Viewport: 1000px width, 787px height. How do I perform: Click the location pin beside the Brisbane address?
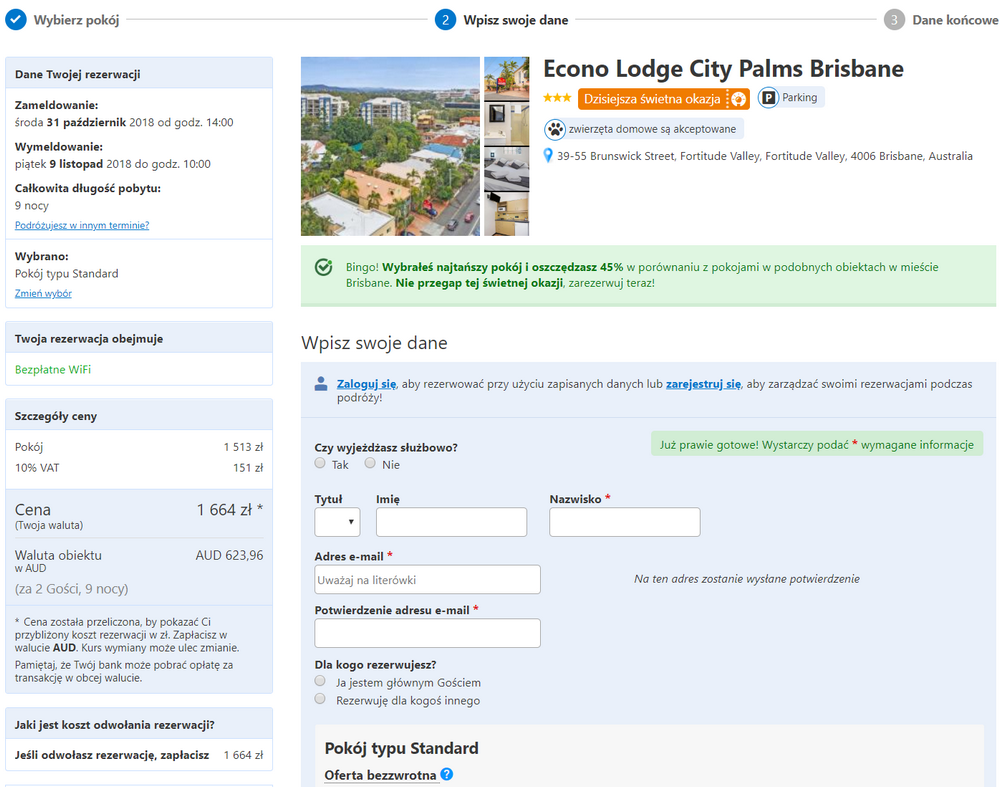[546, 155]
